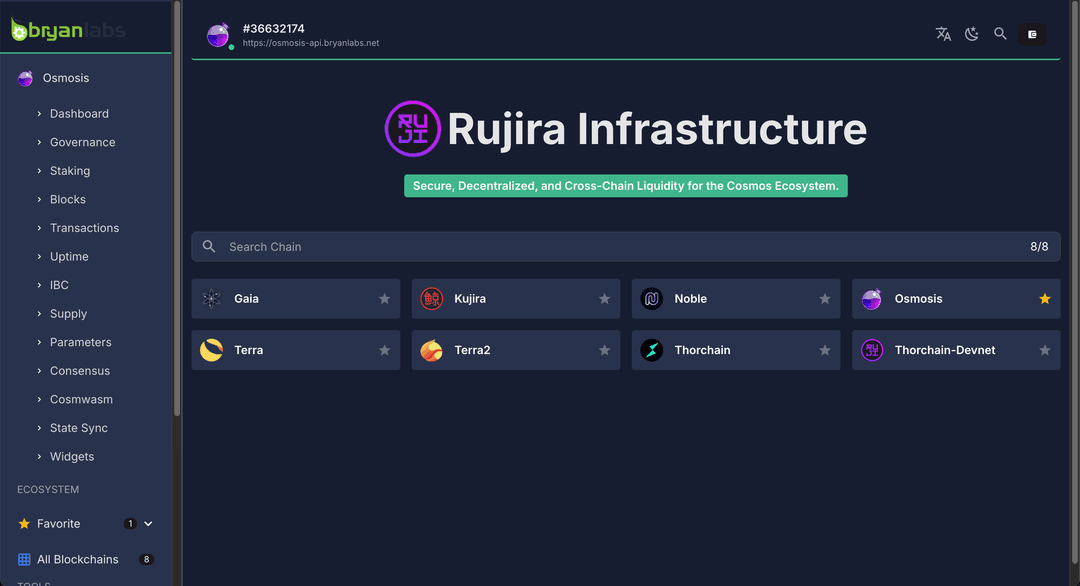
Task: Favorite the Noble chain star
Action: (x=824, y=298)
